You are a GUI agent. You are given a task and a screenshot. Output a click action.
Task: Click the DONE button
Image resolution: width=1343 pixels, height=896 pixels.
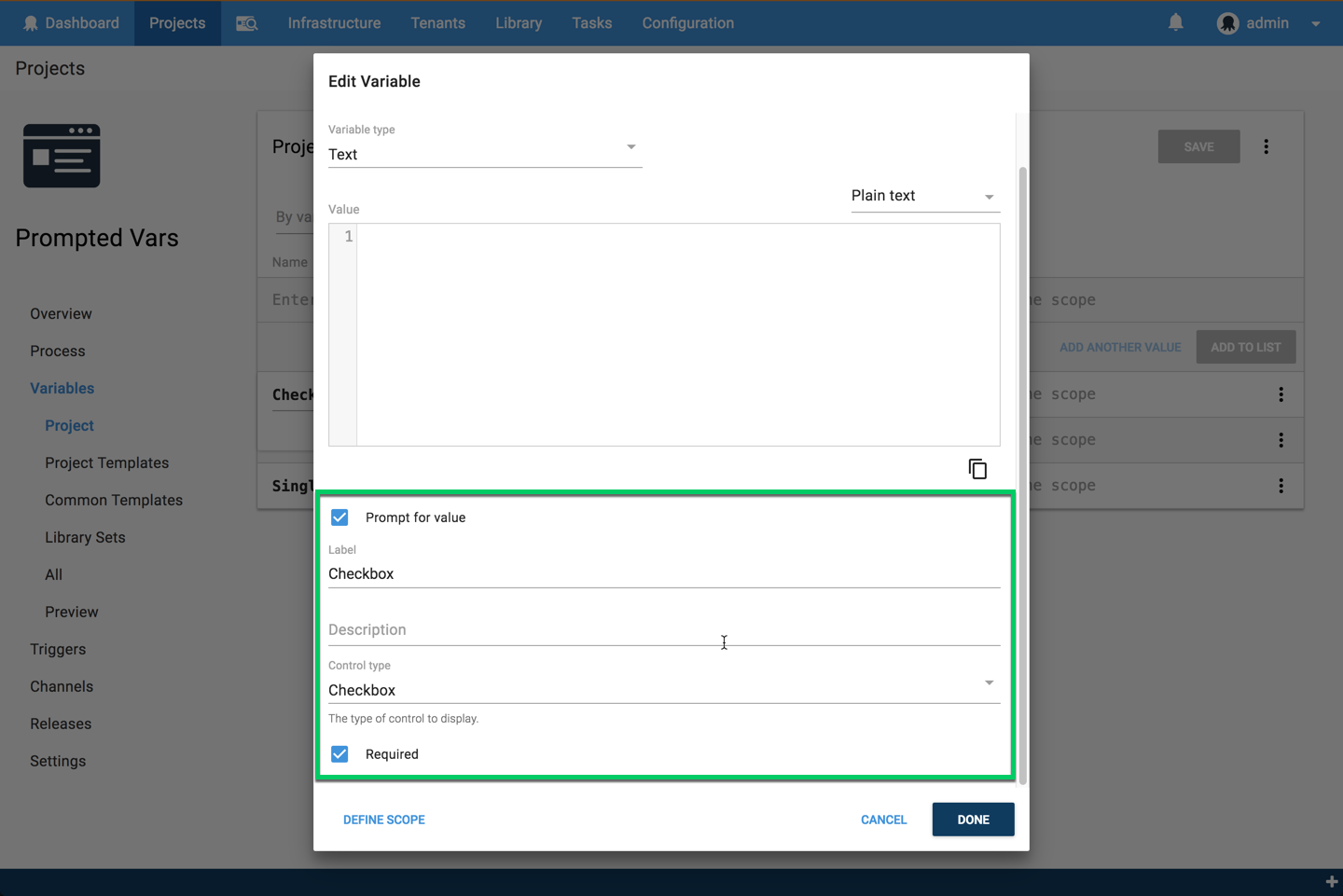(973, 819)
